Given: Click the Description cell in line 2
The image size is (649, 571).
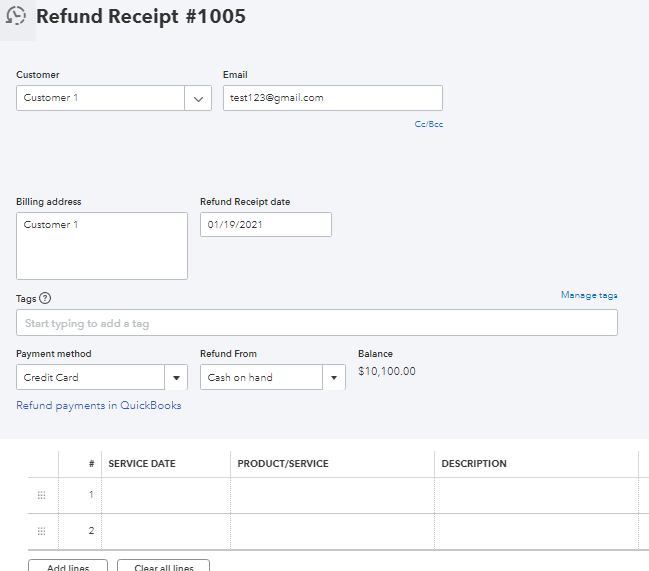Looking at the screenshot, I should (535, 531).
